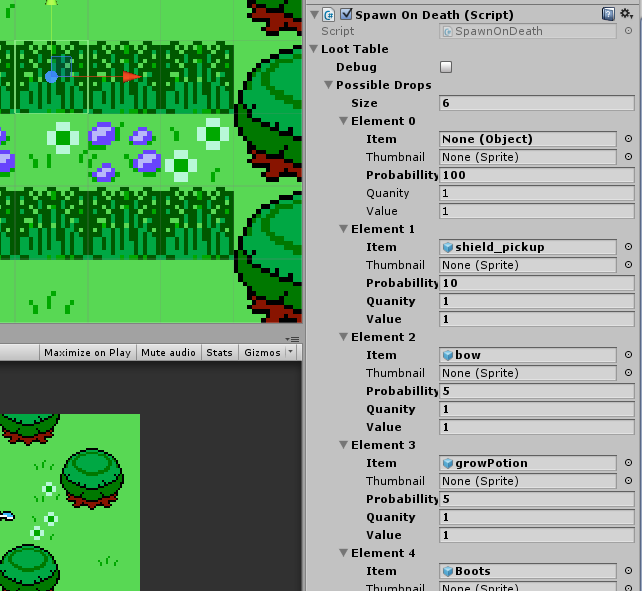Toggle Gizmos in Game view
The height and width of the screenshot is (591, 642).
coord(262,353)
